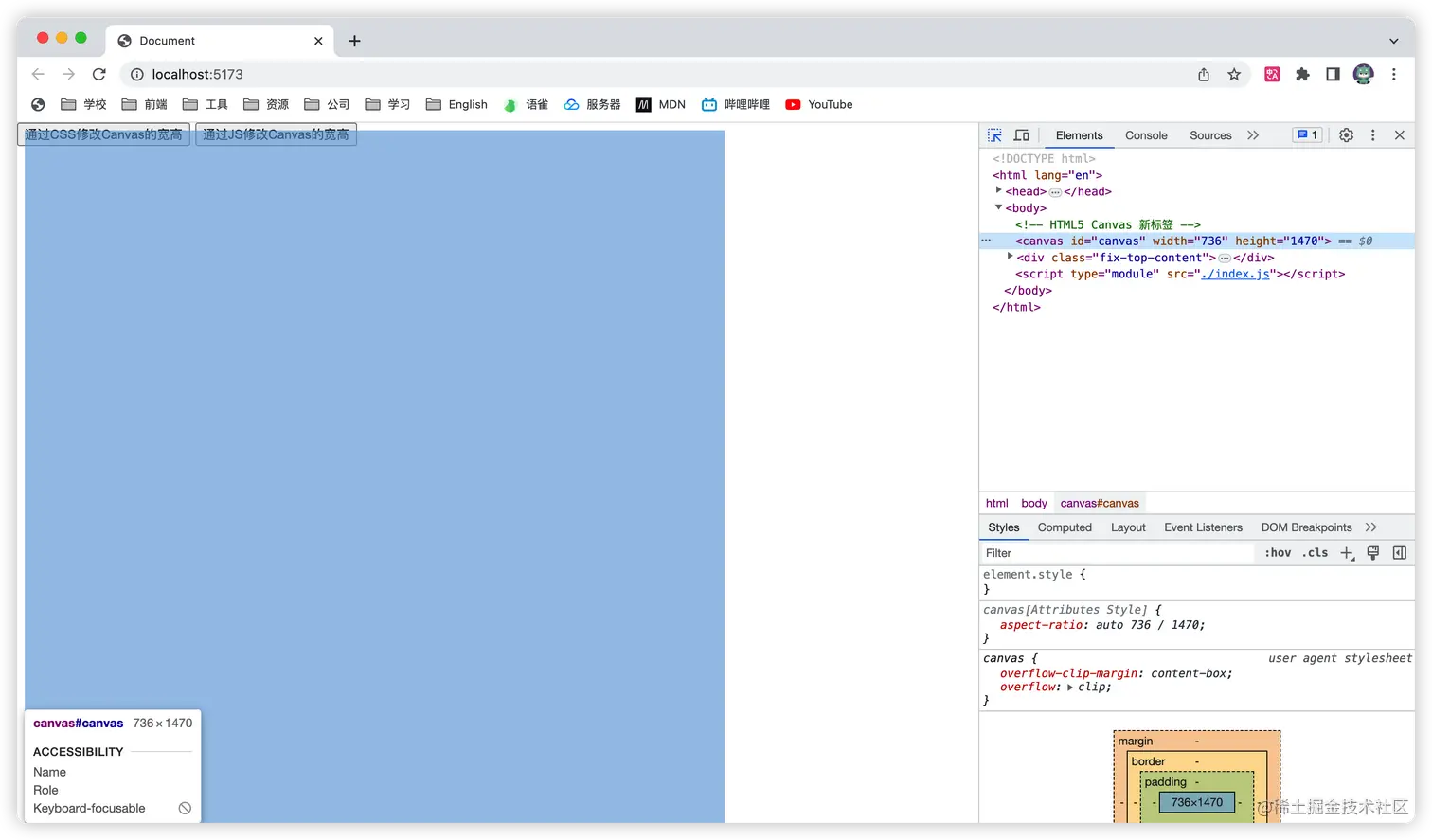
Task: Open the 语雀 bookmark
Action: (x=526, y=104)
